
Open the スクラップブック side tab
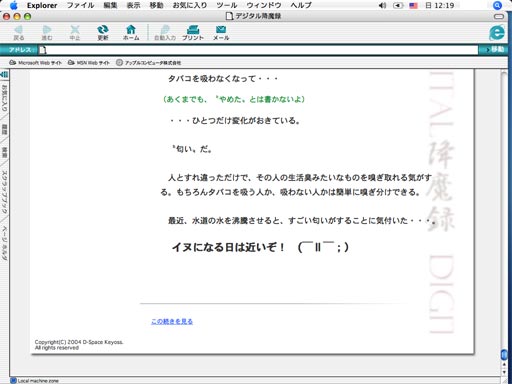click(x=4, y=192)
